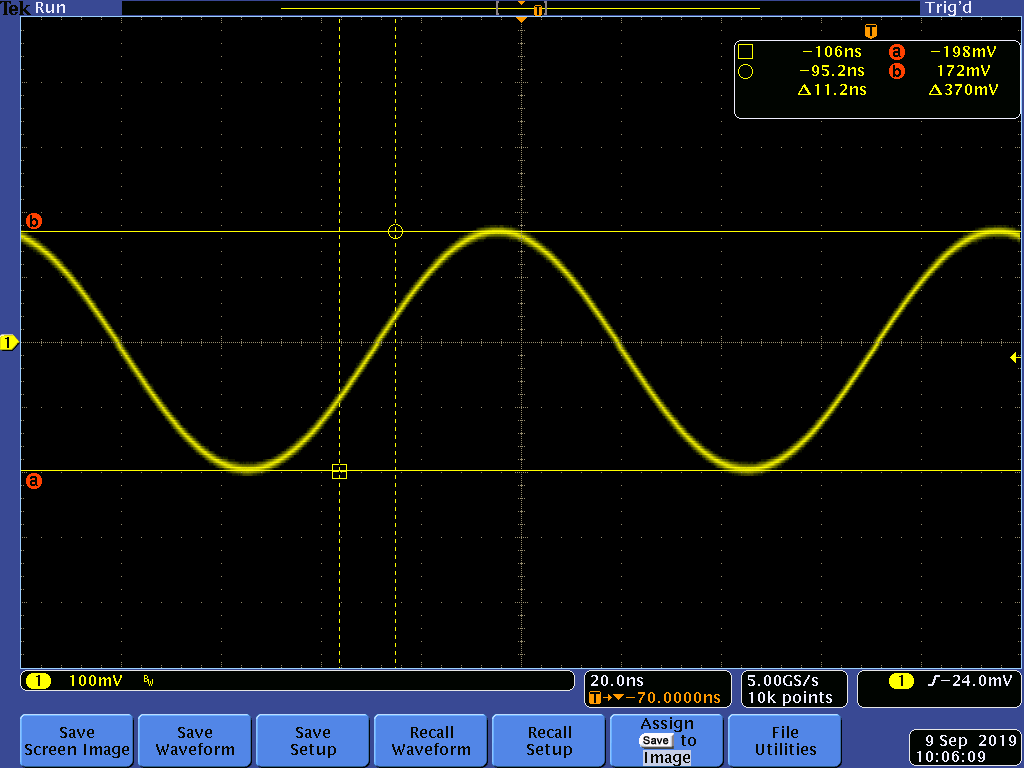Click the -198mV cursor a readout
Viewport: 1024px width, 768px height.
click(963, 52)
